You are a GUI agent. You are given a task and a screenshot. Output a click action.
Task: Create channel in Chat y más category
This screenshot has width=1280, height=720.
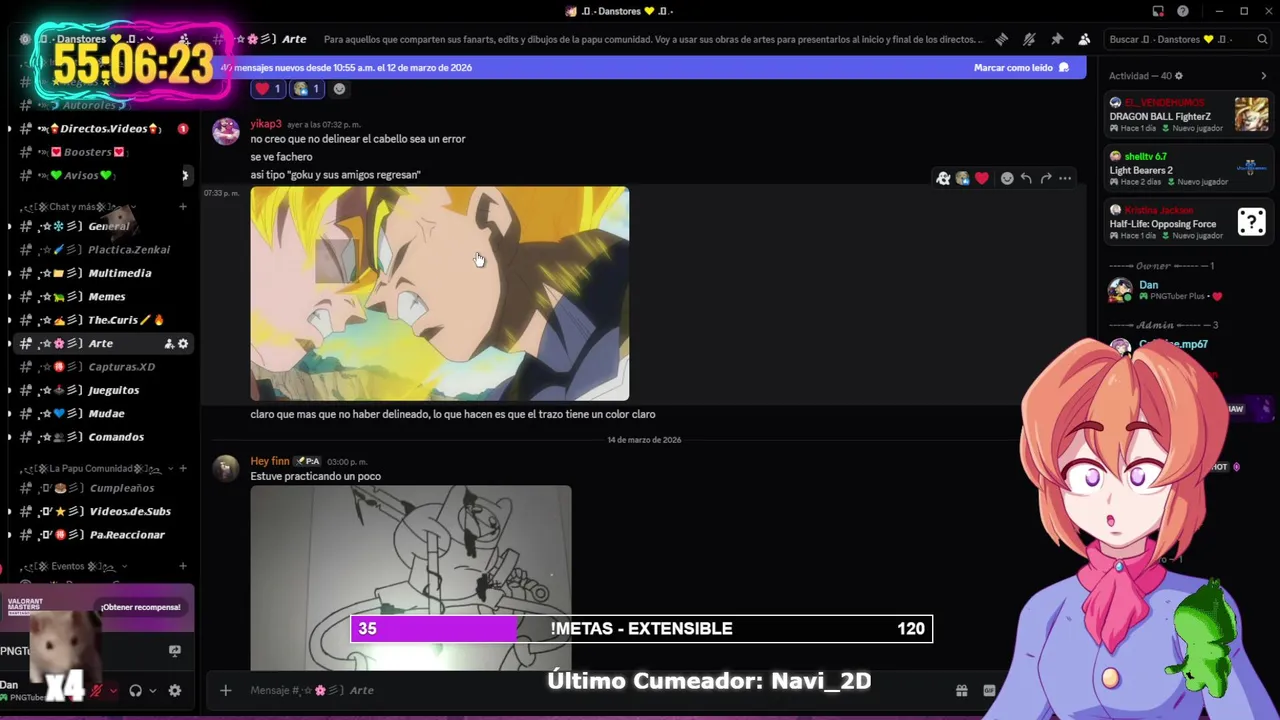pyautogui.click(x=183, y=206)
